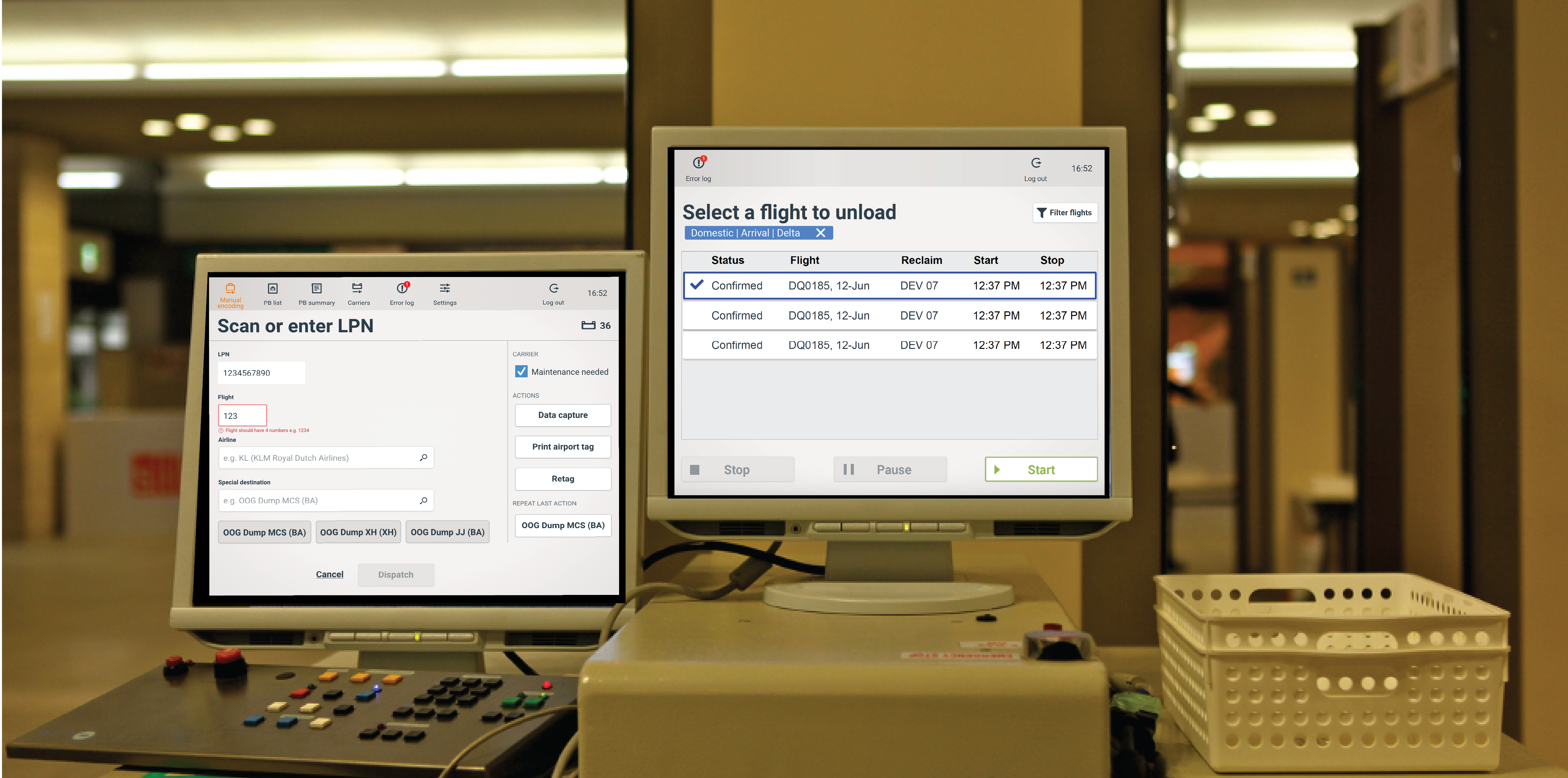Click the Data capture button
This screenshot has height=778, width=1568.
coord(563,415)
